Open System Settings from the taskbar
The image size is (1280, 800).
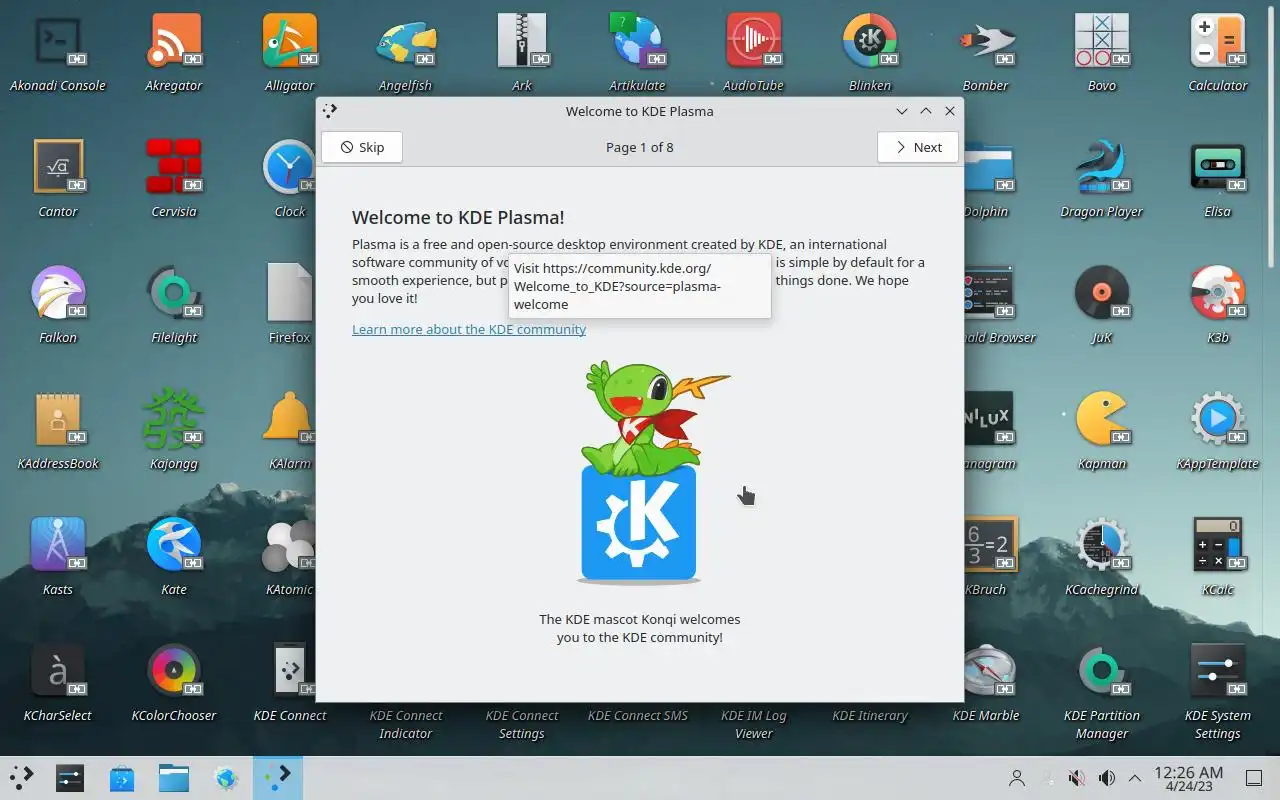70,777
